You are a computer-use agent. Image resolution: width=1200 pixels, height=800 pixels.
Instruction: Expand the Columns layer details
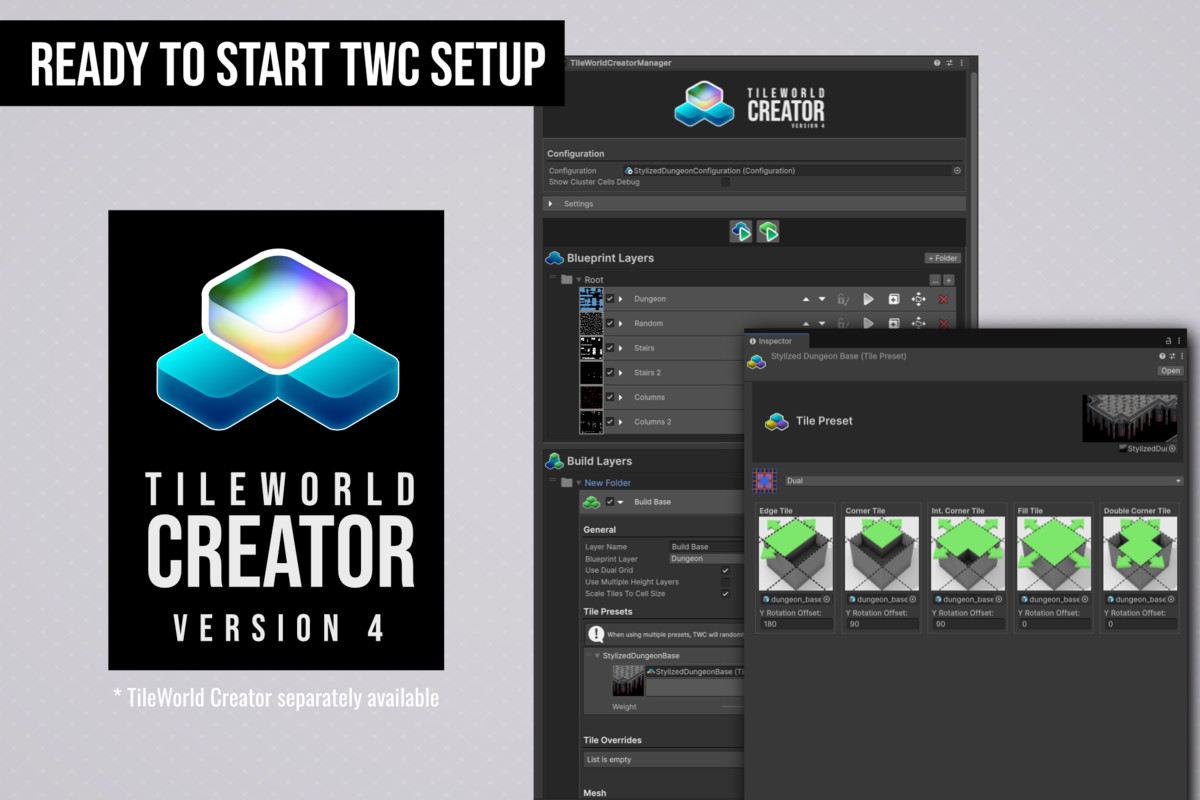tap(621, 397)
